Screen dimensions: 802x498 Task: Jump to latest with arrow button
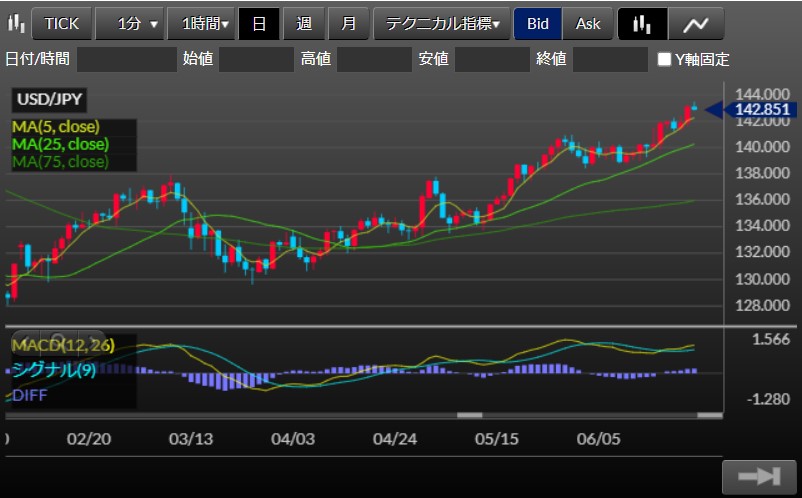coord(759,477)
